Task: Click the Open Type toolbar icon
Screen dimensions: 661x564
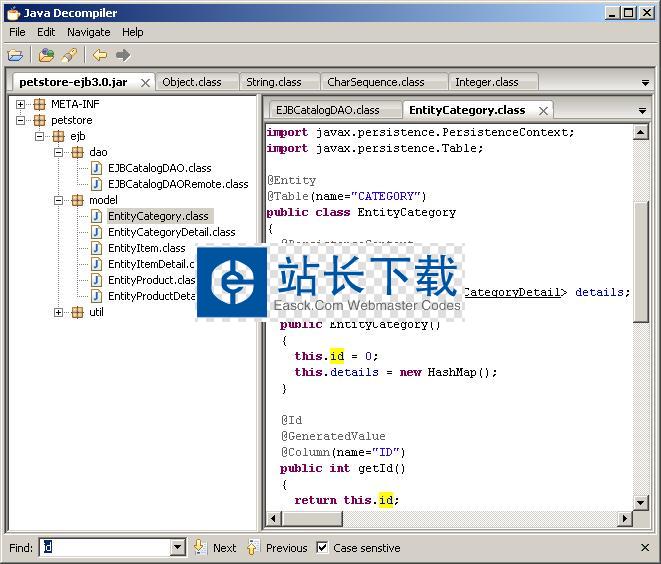Action: pos(47,56)
